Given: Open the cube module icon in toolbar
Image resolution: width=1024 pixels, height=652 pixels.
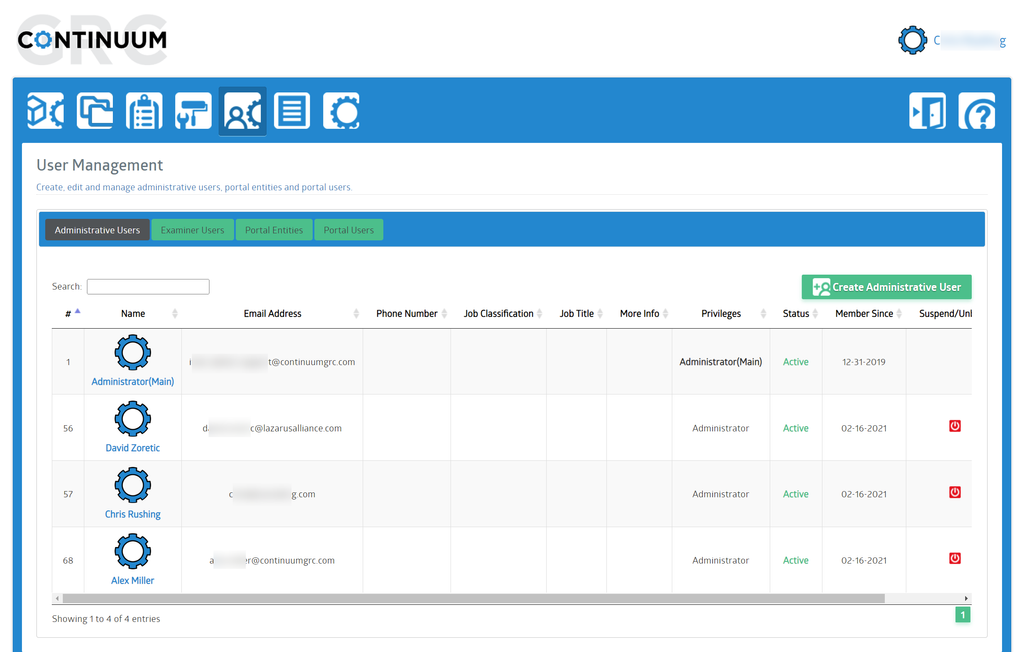Looking at the screenshot, I should 45,111.
